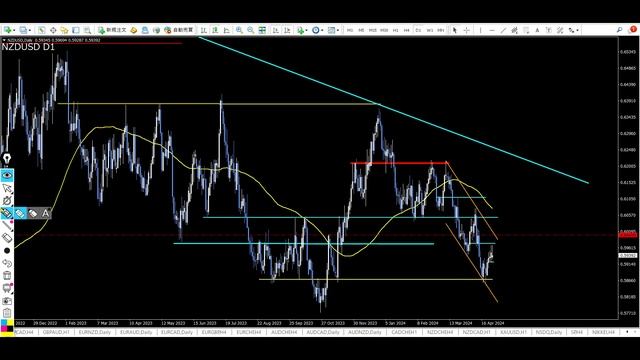The image size is (640, 360).
Task: Switch to the XAUUSD,H1 chart tab
Action: (x=513, y=332)
